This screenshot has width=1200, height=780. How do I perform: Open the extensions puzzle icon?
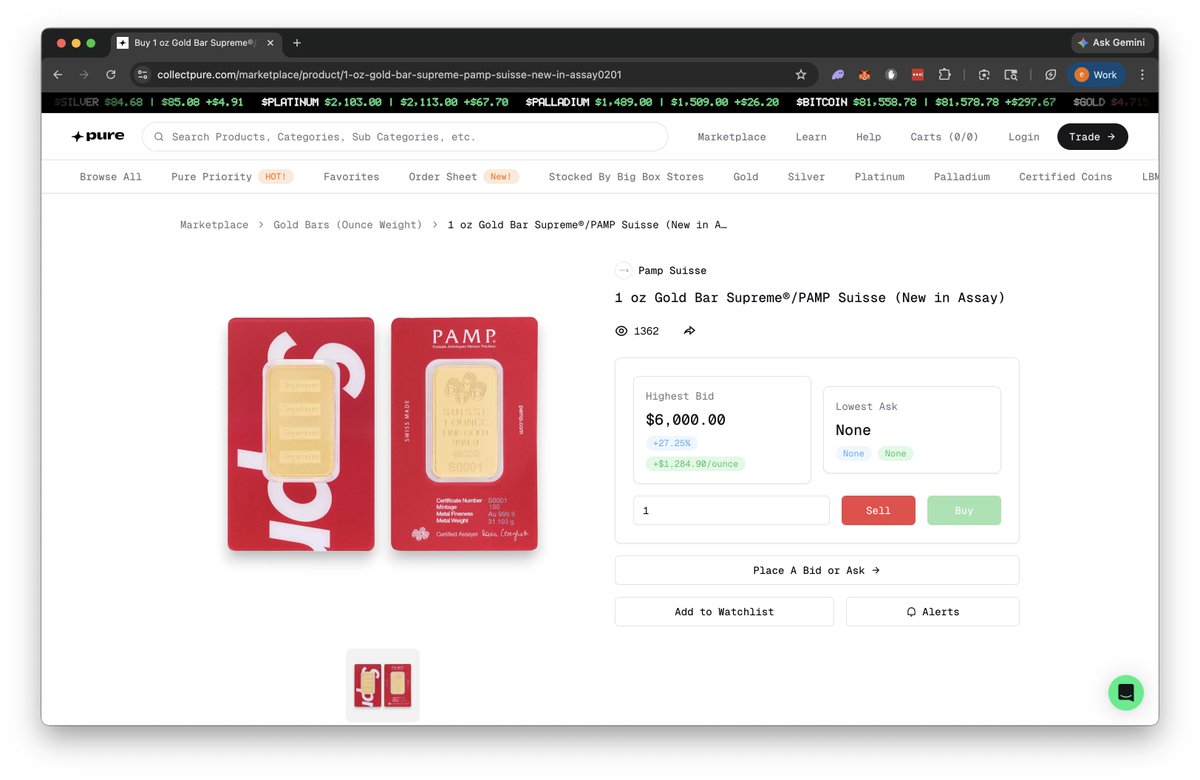(944, 74)
